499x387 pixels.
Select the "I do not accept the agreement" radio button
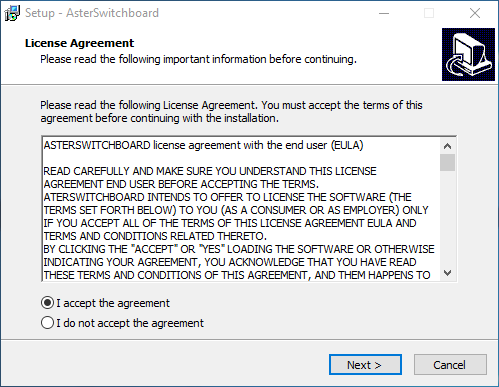[x=47, y=323]
